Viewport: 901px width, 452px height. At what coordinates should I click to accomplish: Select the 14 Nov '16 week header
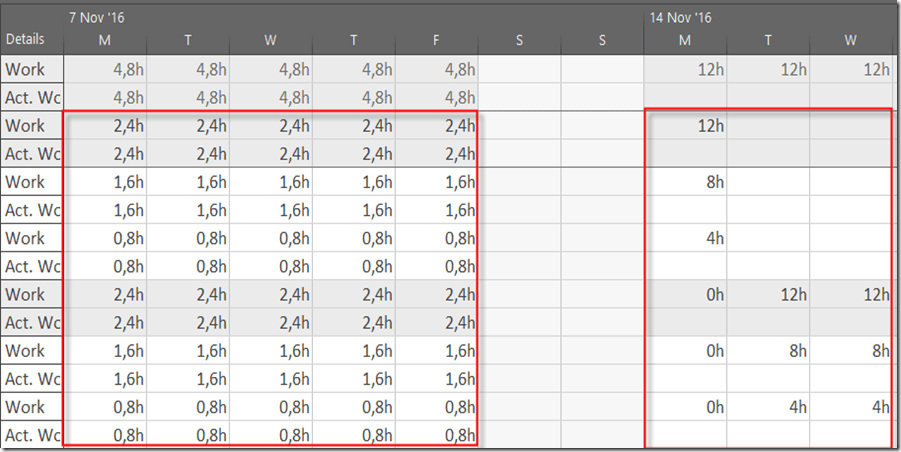click(x=679, y=18)
